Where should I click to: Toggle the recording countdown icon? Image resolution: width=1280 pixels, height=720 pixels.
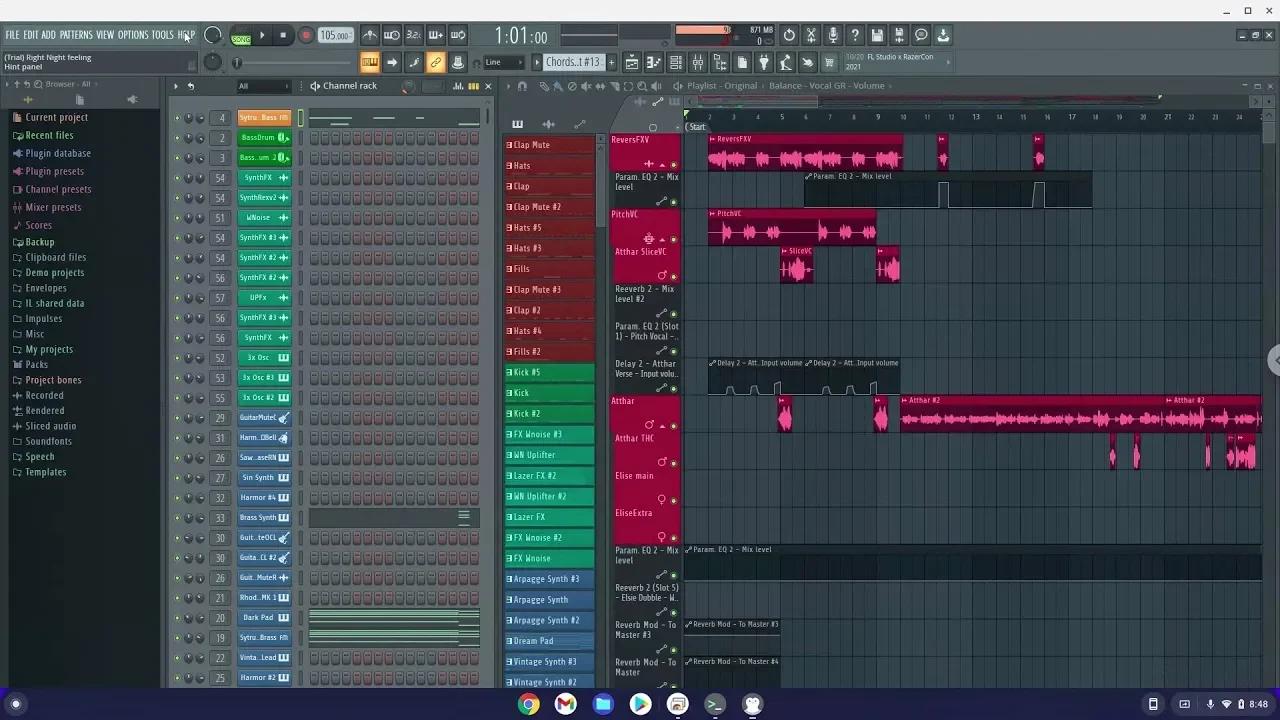coord(414,35)
